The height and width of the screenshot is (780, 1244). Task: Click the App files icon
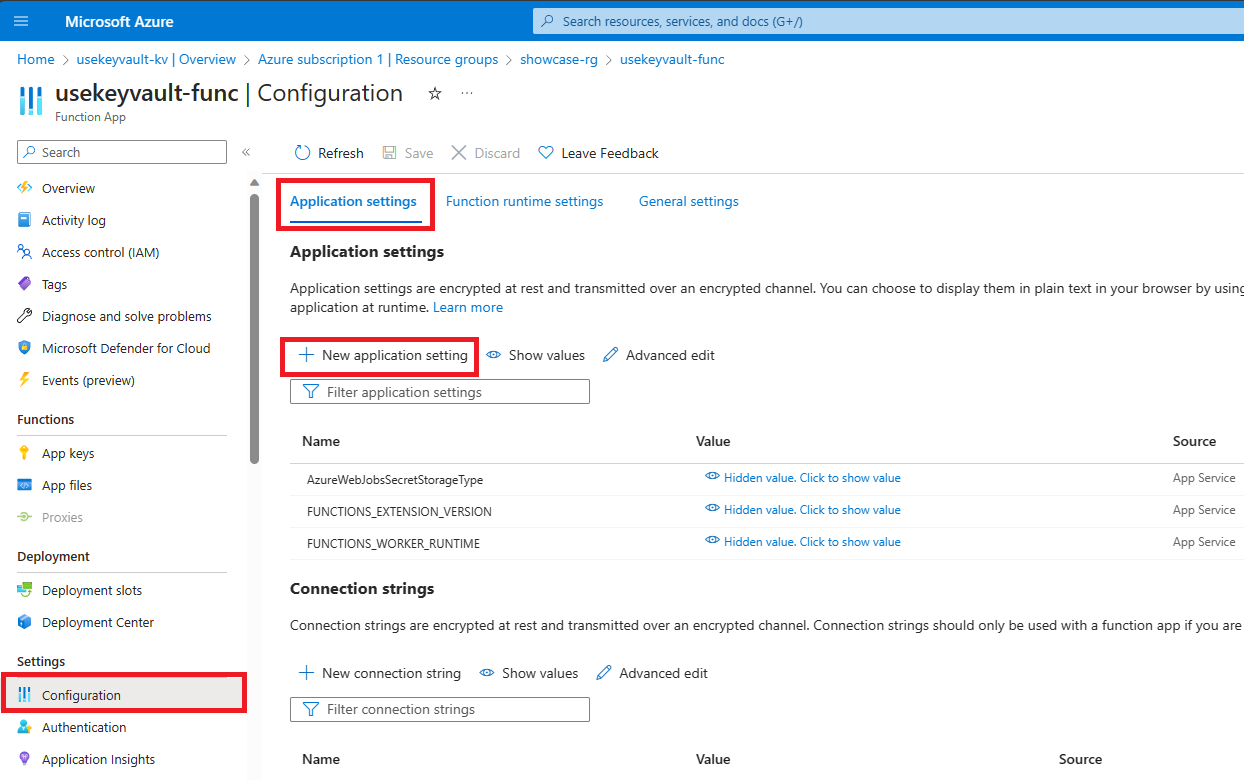25,485
